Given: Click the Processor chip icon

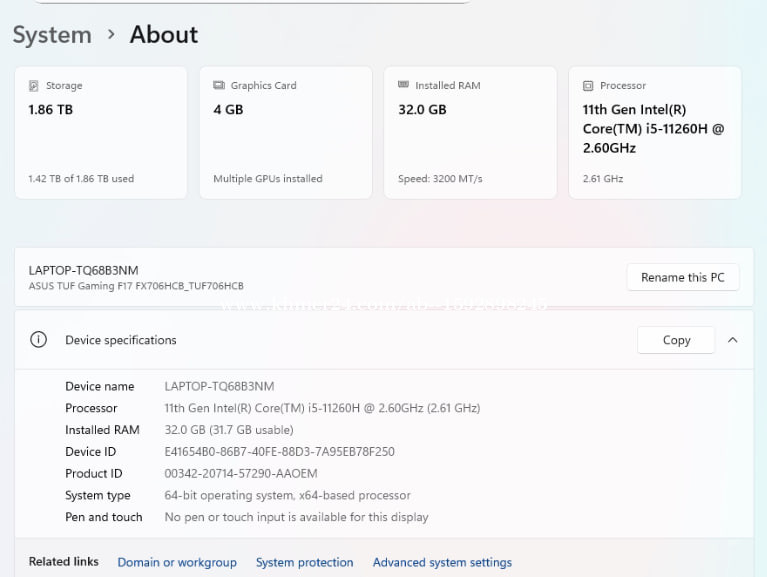Looking at the screenshot, I should click(x=588, y=86).
